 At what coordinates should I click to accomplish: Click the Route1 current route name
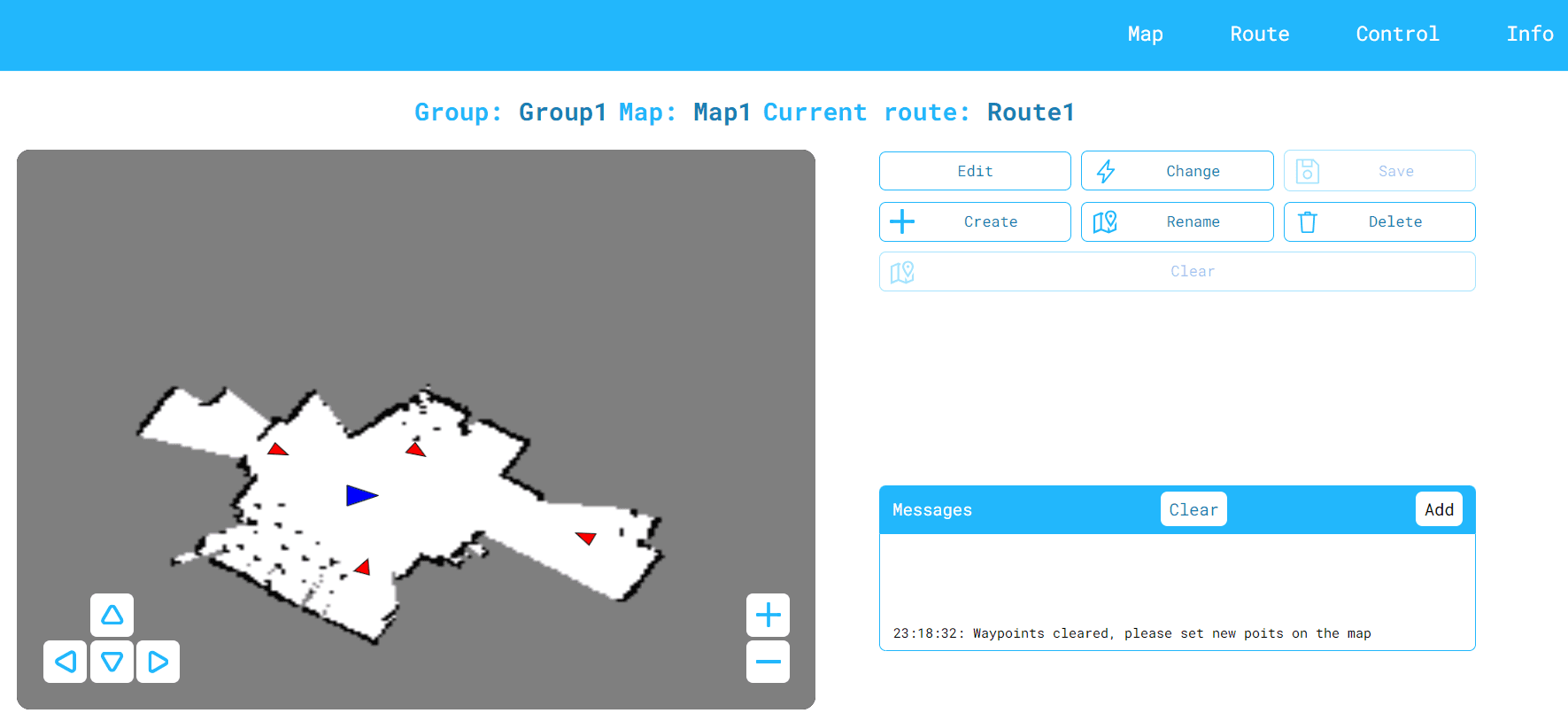(x=1031, y=112)
